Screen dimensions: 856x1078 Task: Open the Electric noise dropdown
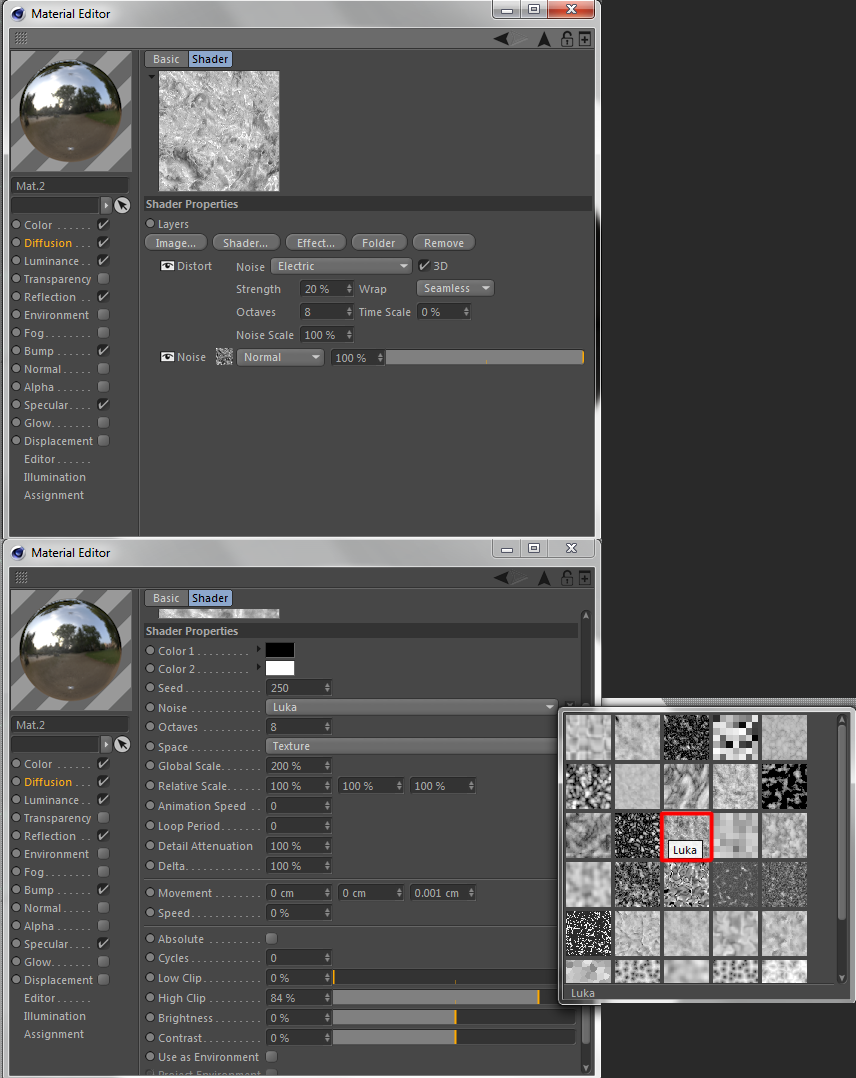pos(341,265)
